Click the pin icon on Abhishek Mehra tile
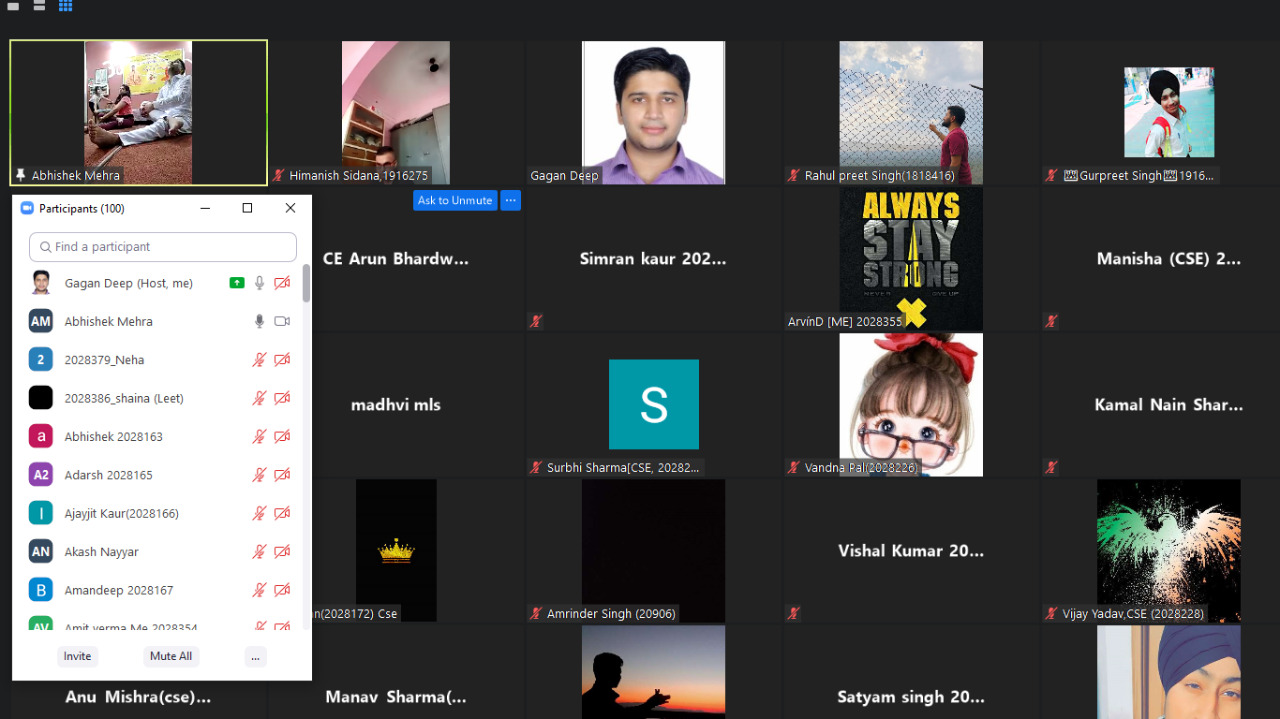 click(20, 175)
